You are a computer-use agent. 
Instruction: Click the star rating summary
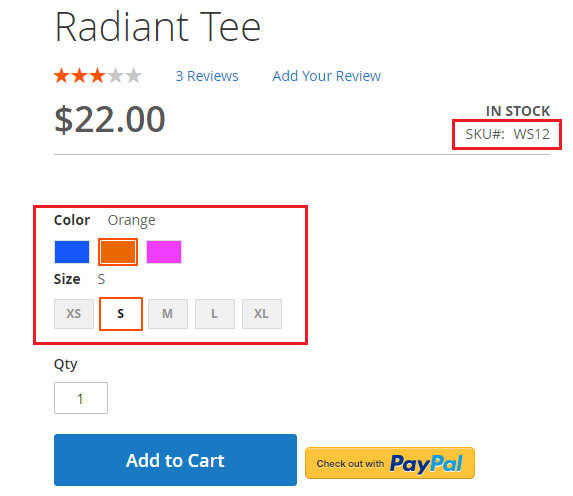coord(98,76)
